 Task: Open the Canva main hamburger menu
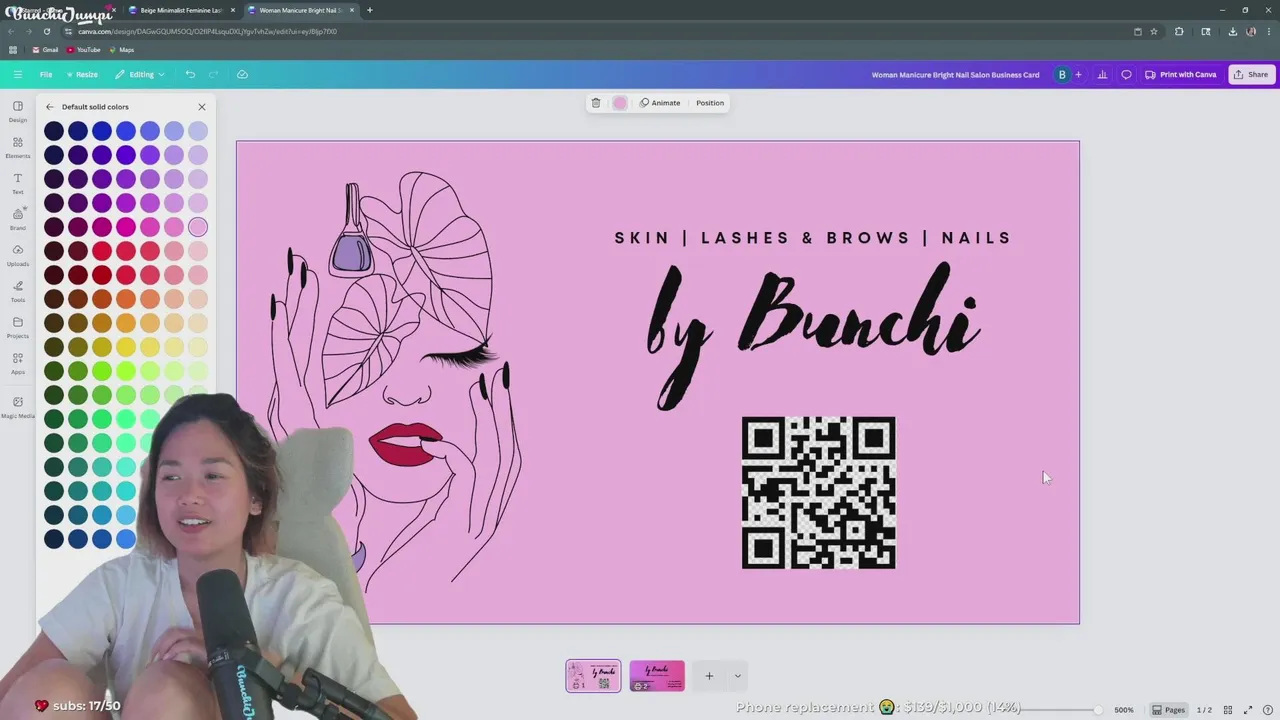point(17,74)
